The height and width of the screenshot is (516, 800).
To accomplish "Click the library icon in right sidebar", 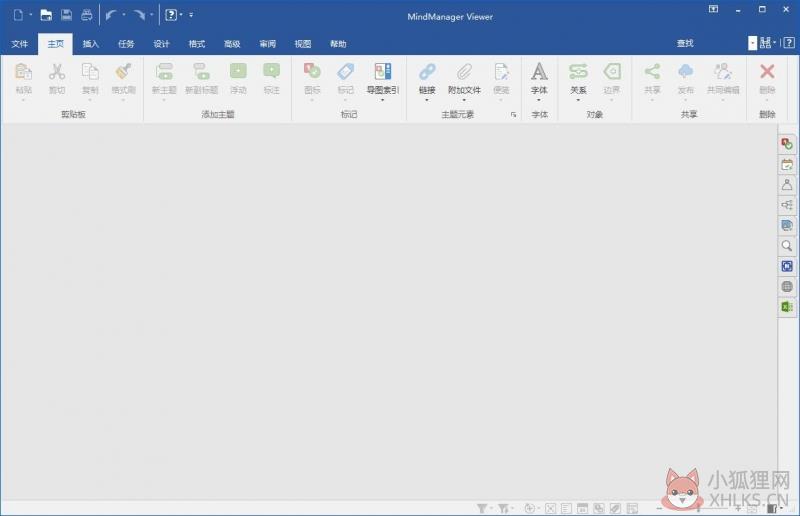I will point(787,226).
